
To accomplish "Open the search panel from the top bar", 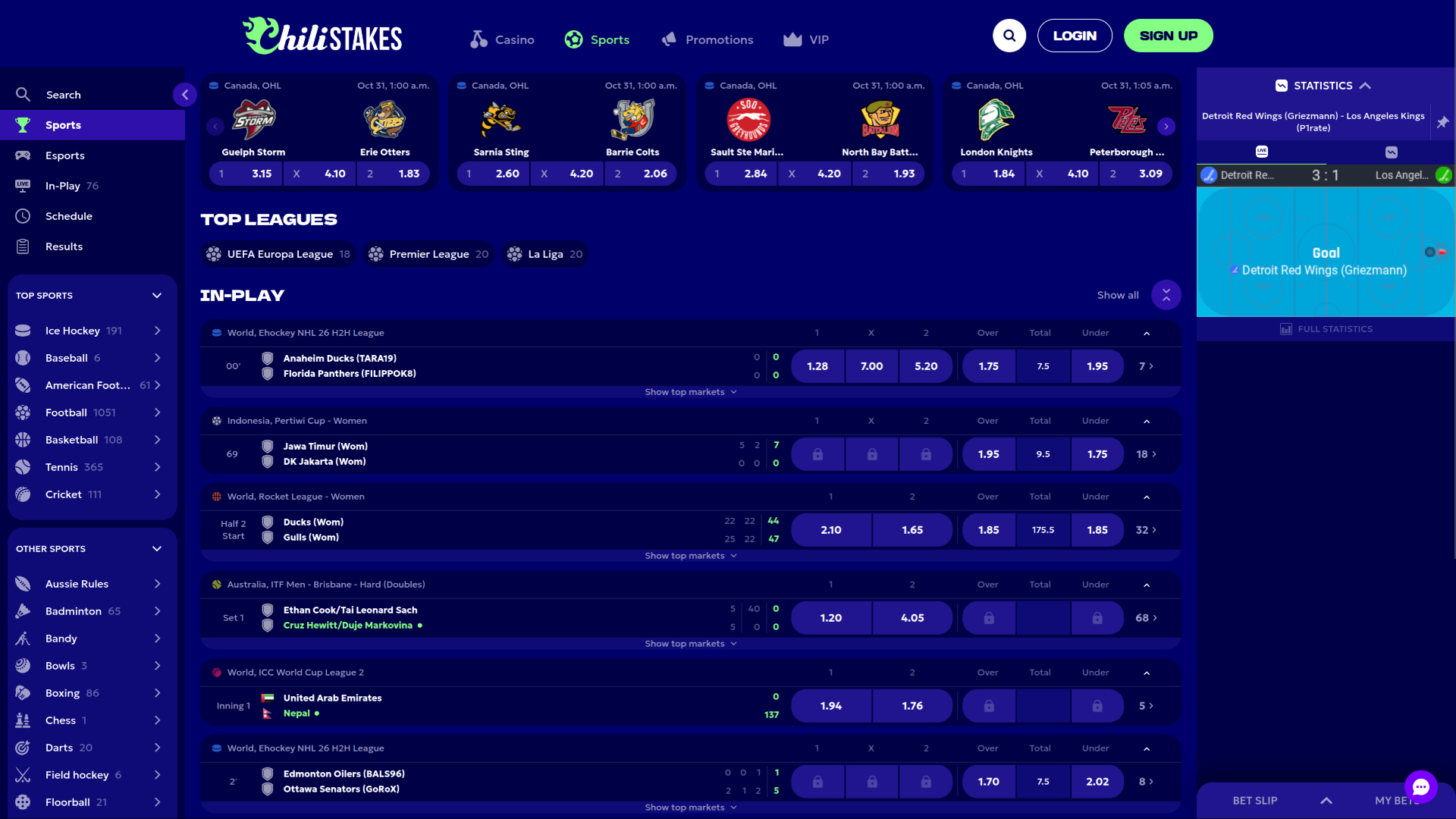I will [1009, 35].
